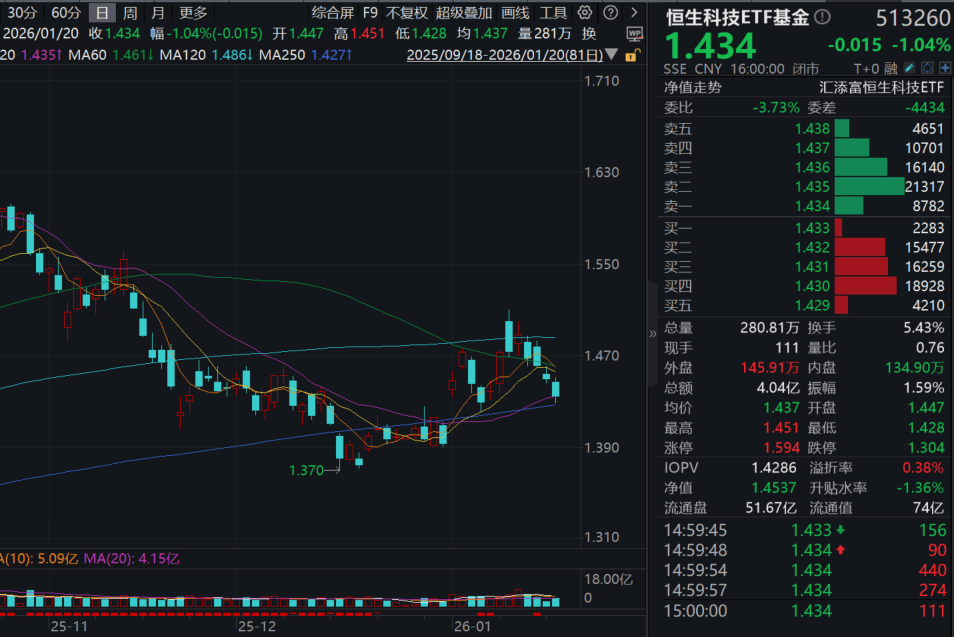Toggle 不复权 price adjustment mode

(x=407, y=13)
